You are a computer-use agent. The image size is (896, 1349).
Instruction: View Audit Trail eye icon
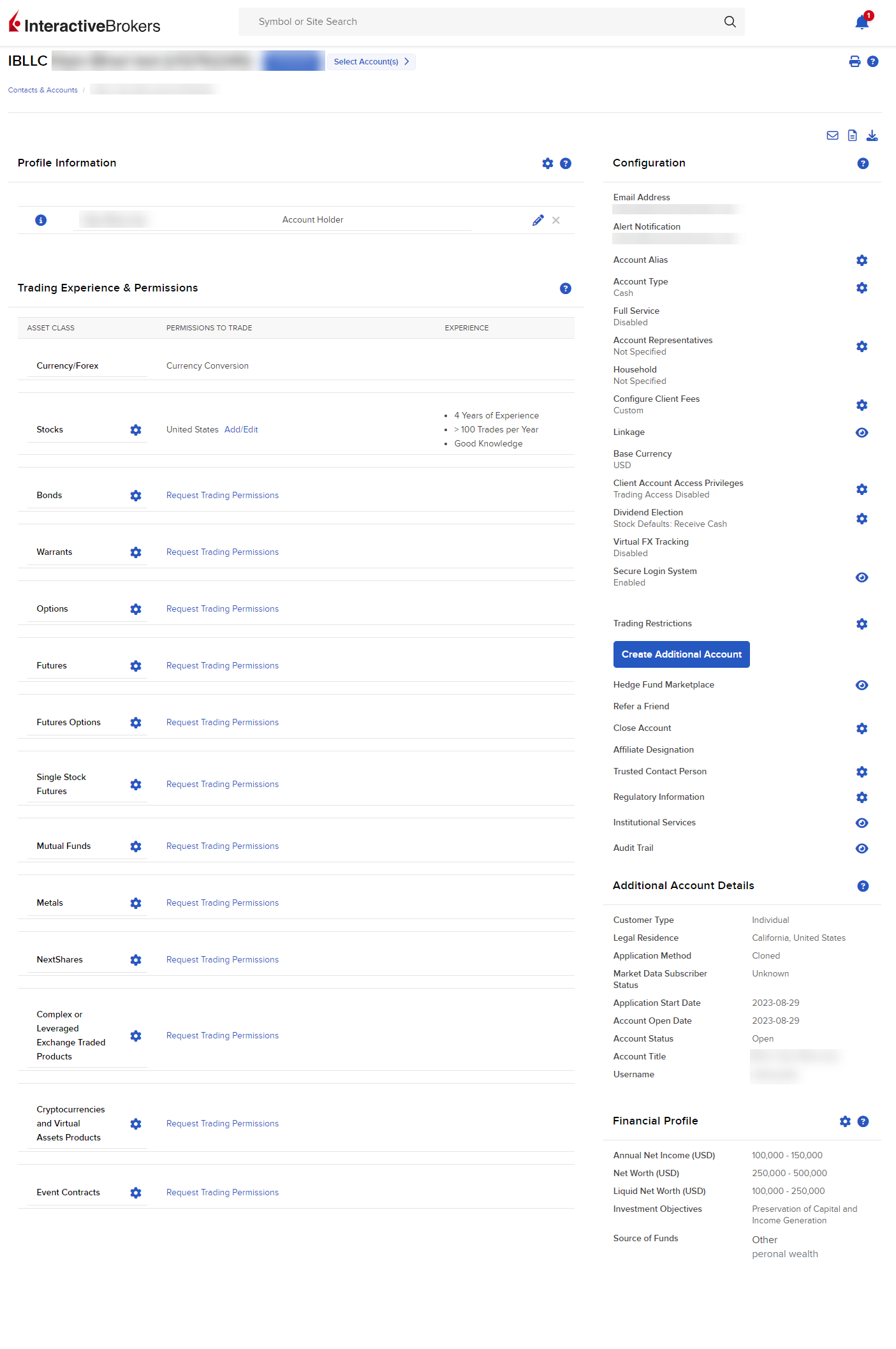pyautogui.click(x=862, y=848)
